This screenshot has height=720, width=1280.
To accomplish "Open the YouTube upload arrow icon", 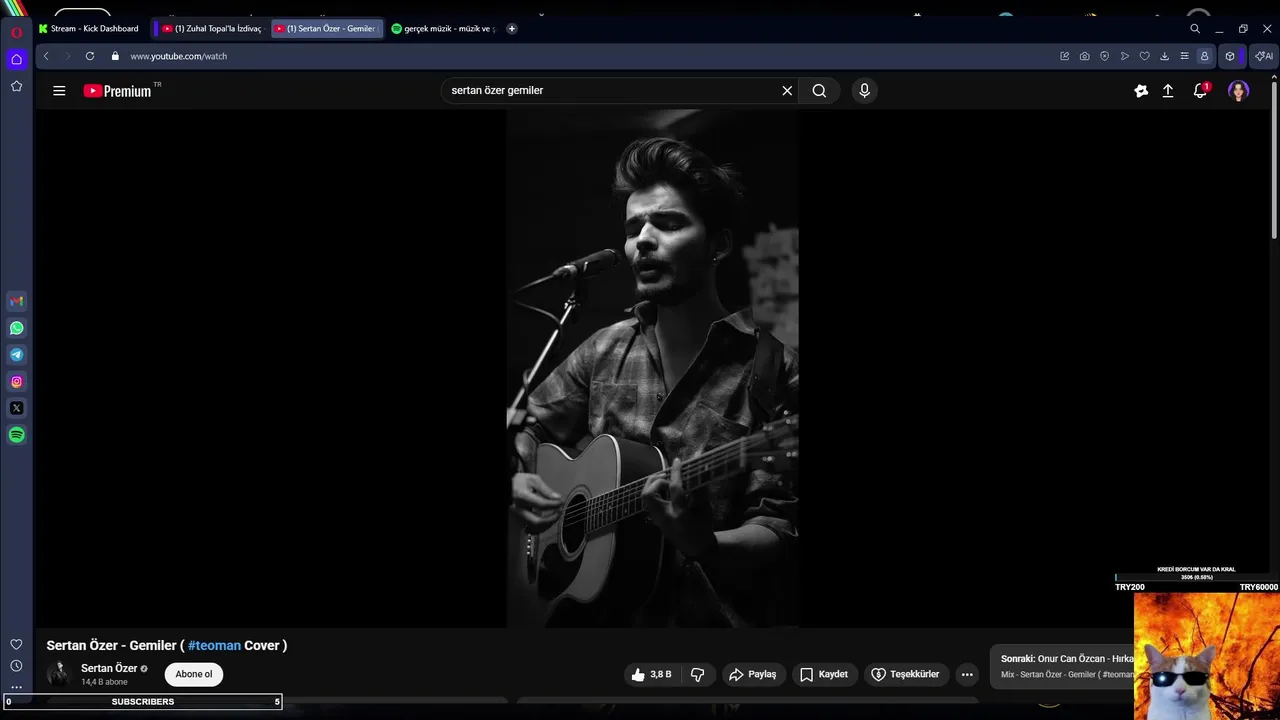I will point(1168,91).
